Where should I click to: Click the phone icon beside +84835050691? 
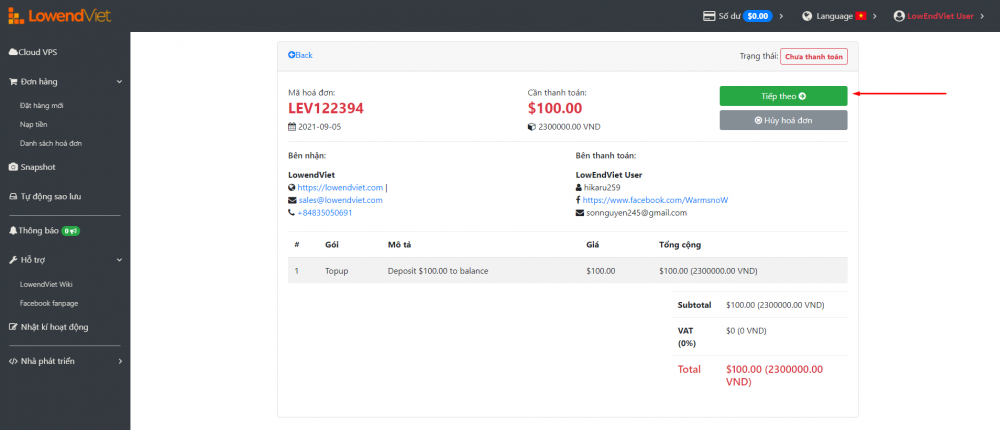pyautogui.click(x=292, y=212)
